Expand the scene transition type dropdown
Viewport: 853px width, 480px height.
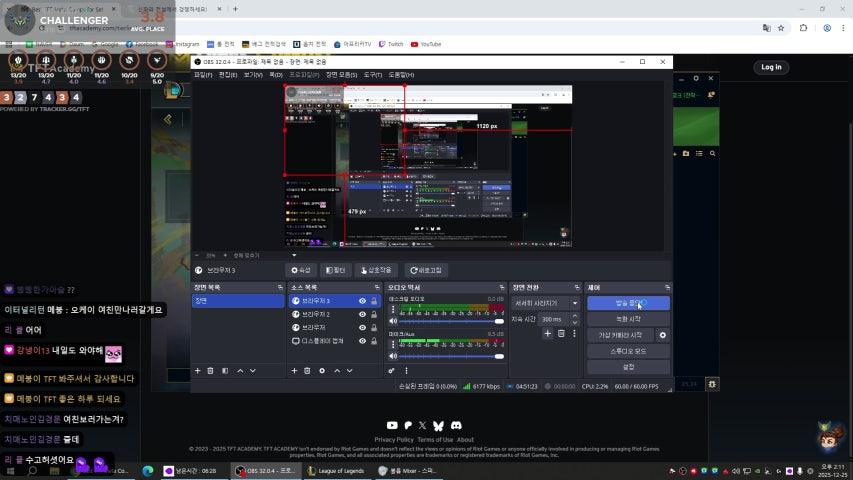click(574, 303)
